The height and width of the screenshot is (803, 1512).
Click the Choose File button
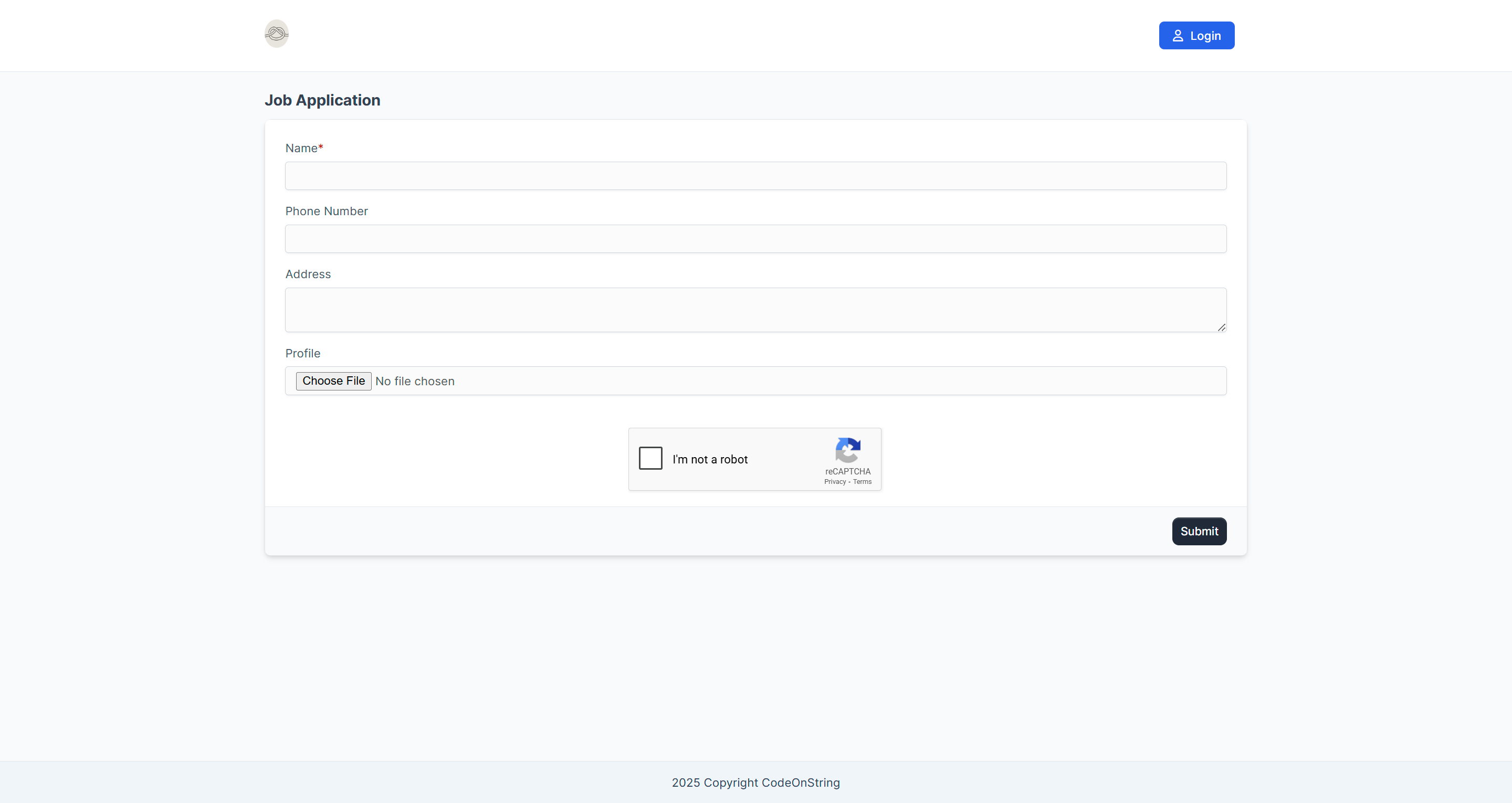(x=333, y=381)
